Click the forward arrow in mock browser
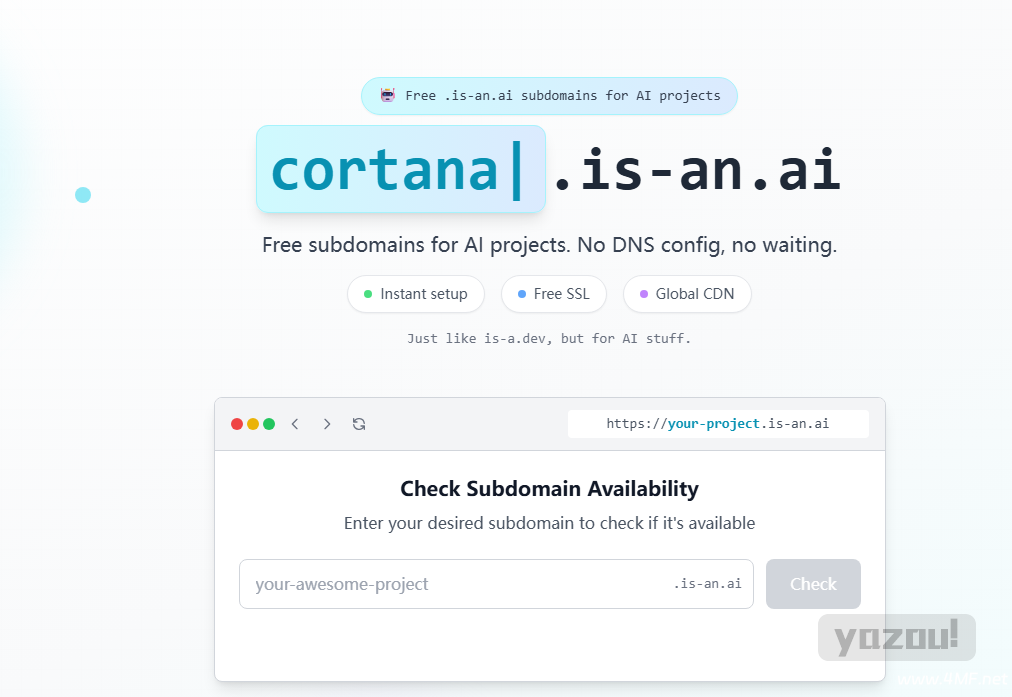 click(x=327, y=424)
